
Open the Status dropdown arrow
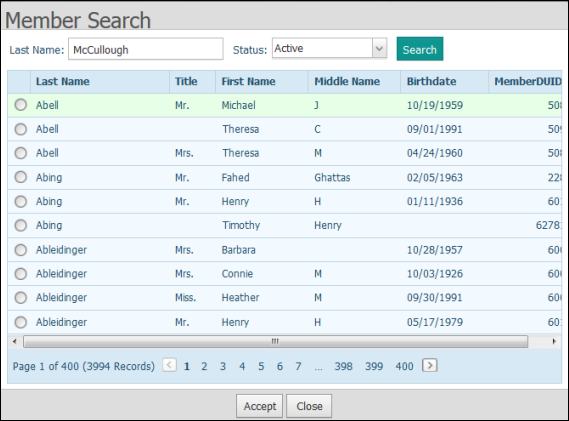tap(379, 48)
